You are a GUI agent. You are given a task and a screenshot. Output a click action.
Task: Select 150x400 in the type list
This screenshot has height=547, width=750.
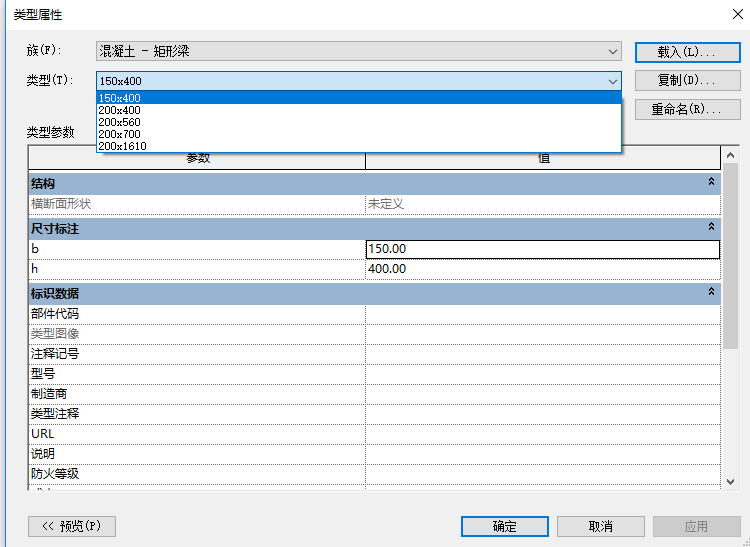358,98
